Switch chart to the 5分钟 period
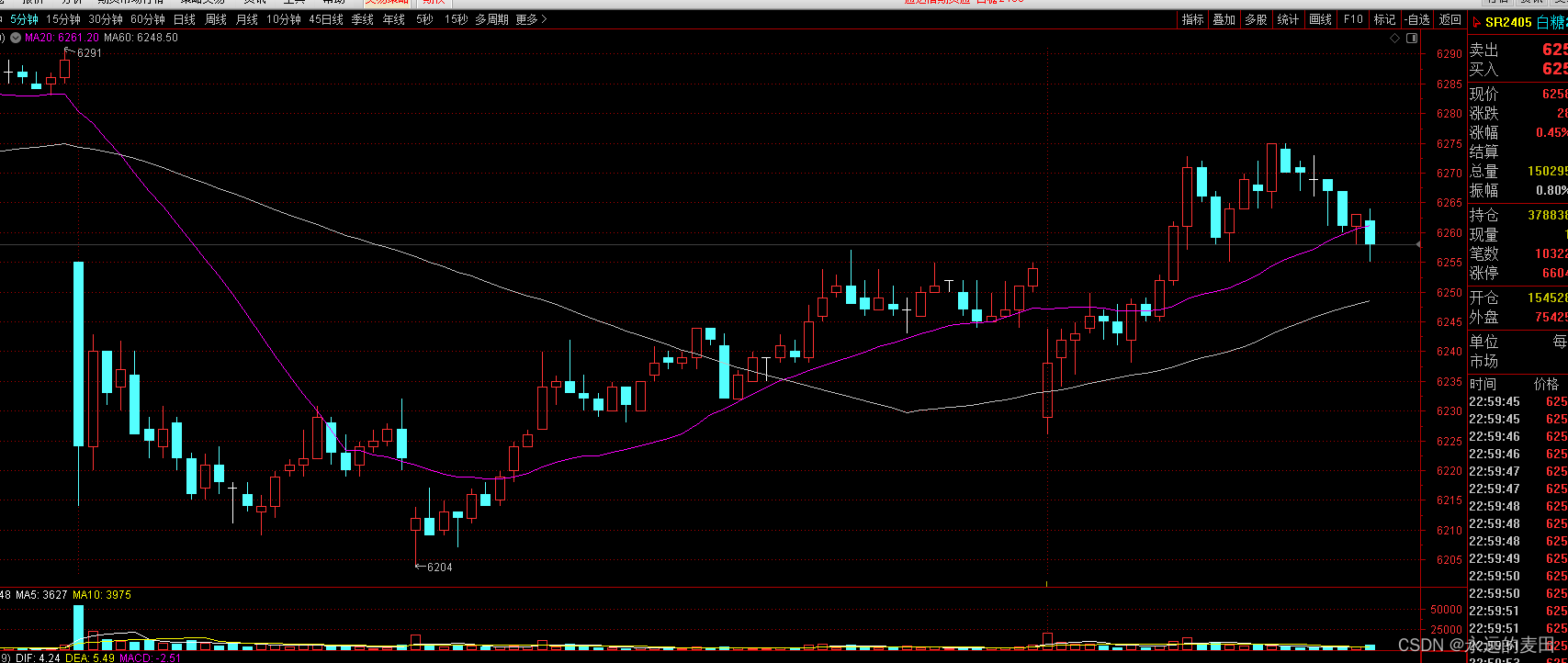This screenshot has height=663, width=1568. coord(25,19)
